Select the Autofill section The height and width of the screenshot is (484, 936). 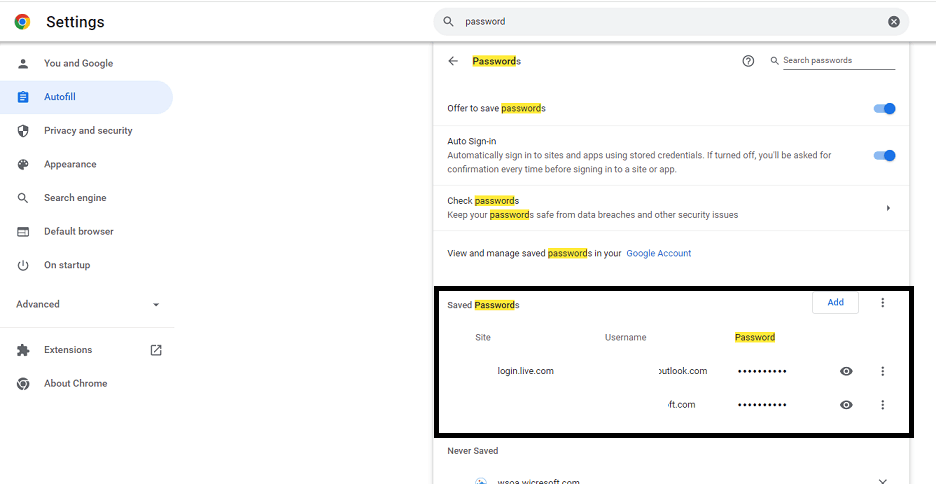coord(86,97)
